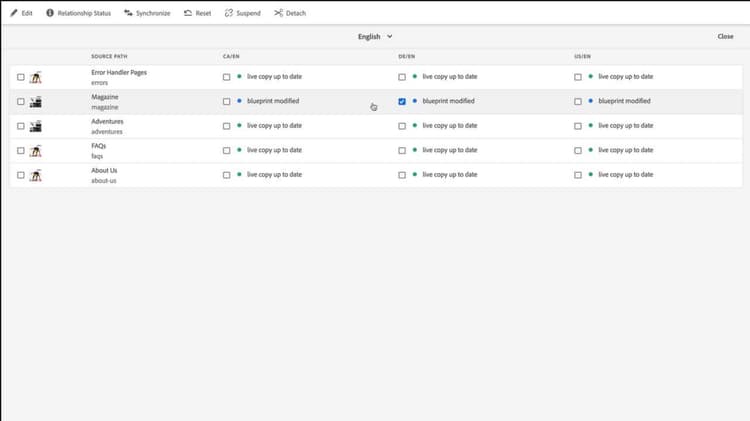The image size is (750, 421).
Task: Open Relationship Status info icon
Action: 50,13
